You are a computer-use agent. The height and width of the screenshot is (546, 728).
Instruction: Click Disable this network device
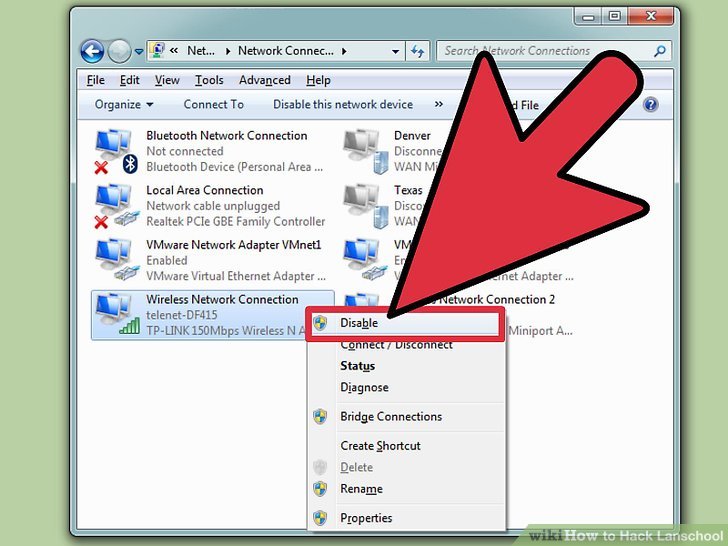(x=343, y=104)
